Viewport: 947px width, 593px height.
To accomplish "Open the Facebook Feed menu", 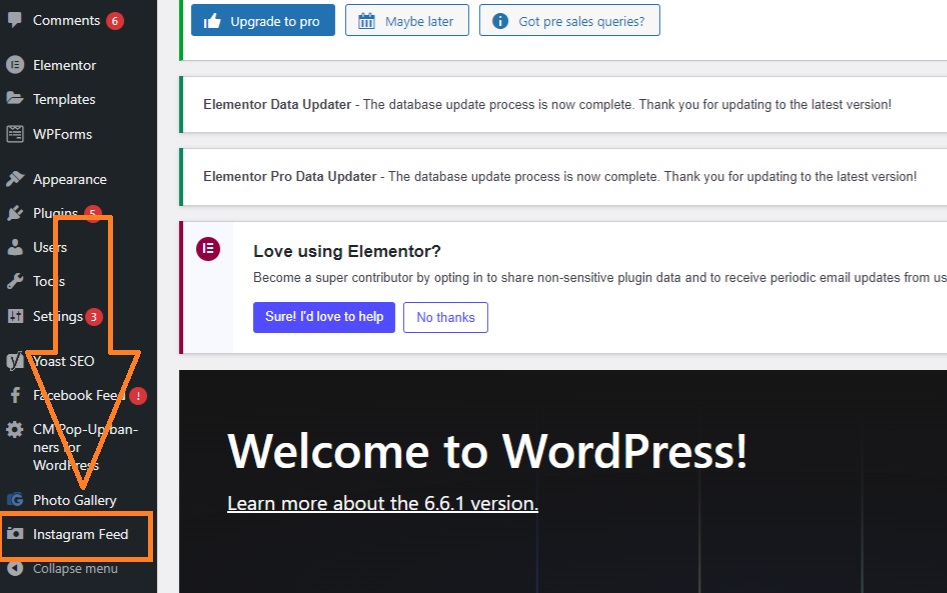I will 79,396.
